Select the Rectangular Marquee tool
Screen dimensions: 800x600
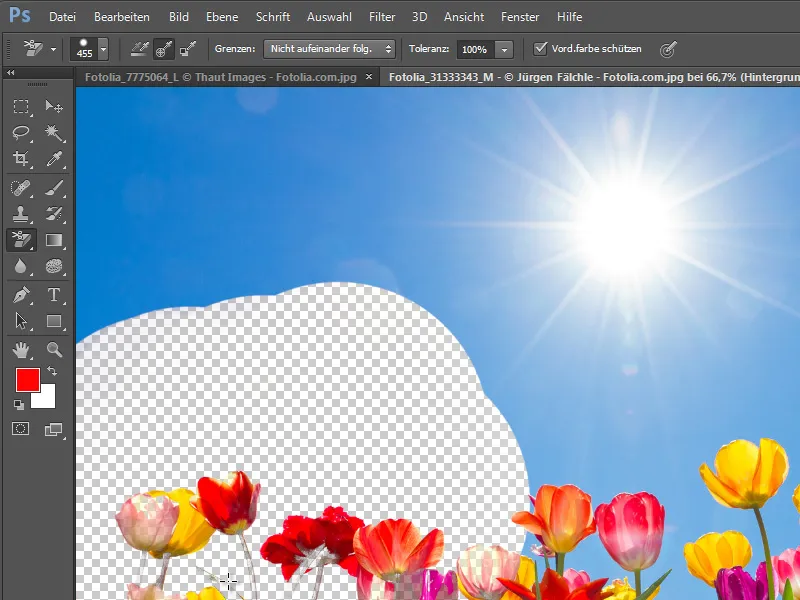coord(21,107)
